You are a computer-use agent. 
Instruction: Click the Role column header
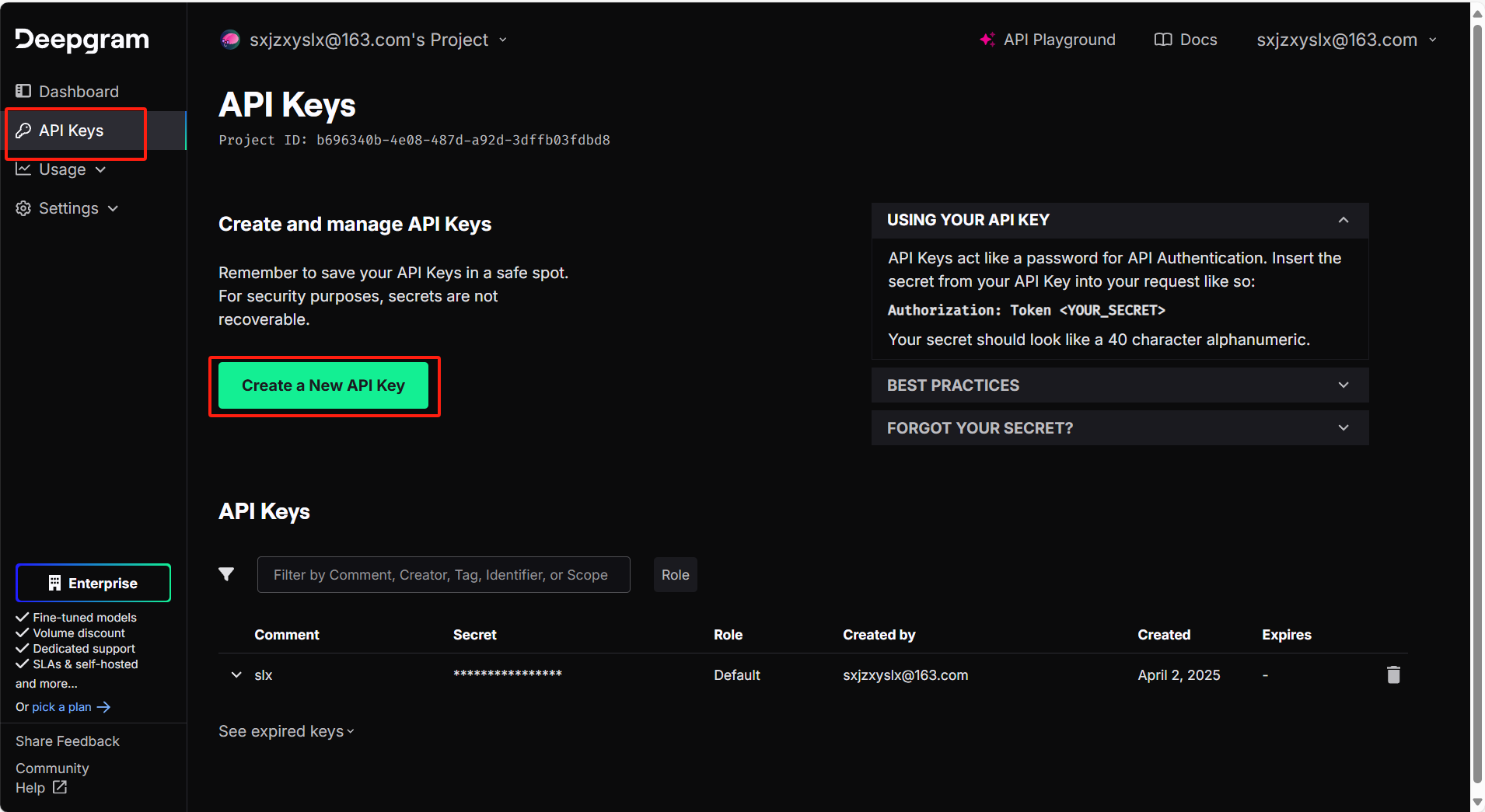(x=729, y=635)
